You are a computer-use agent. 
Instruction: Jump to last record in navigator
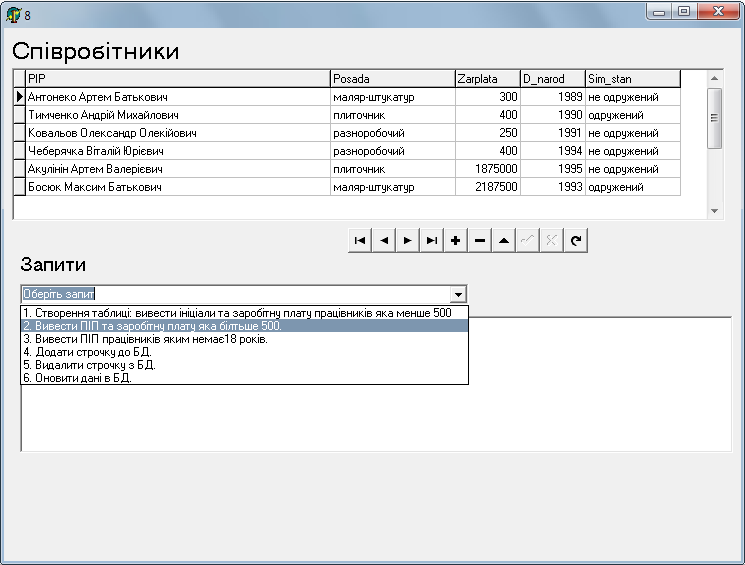coord(432,240)
